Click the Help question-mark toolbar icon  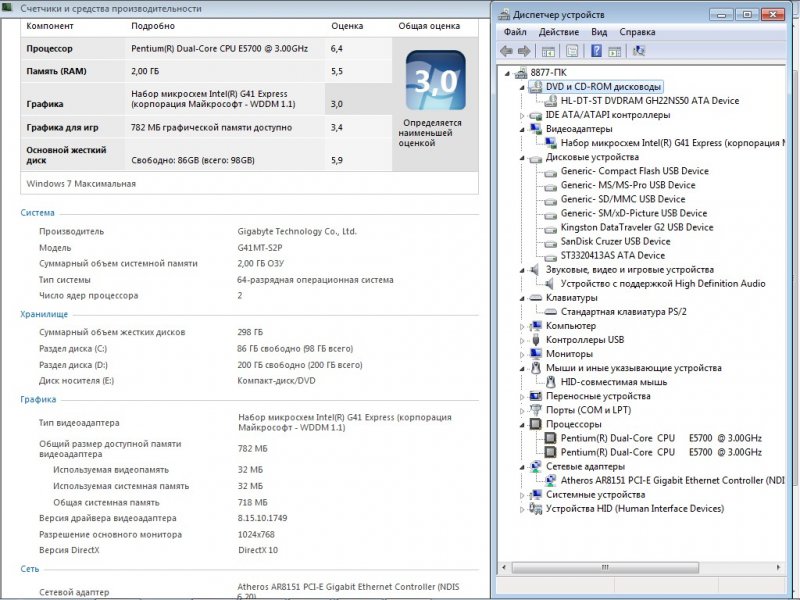pyautogui.click(x=597, y=51)
